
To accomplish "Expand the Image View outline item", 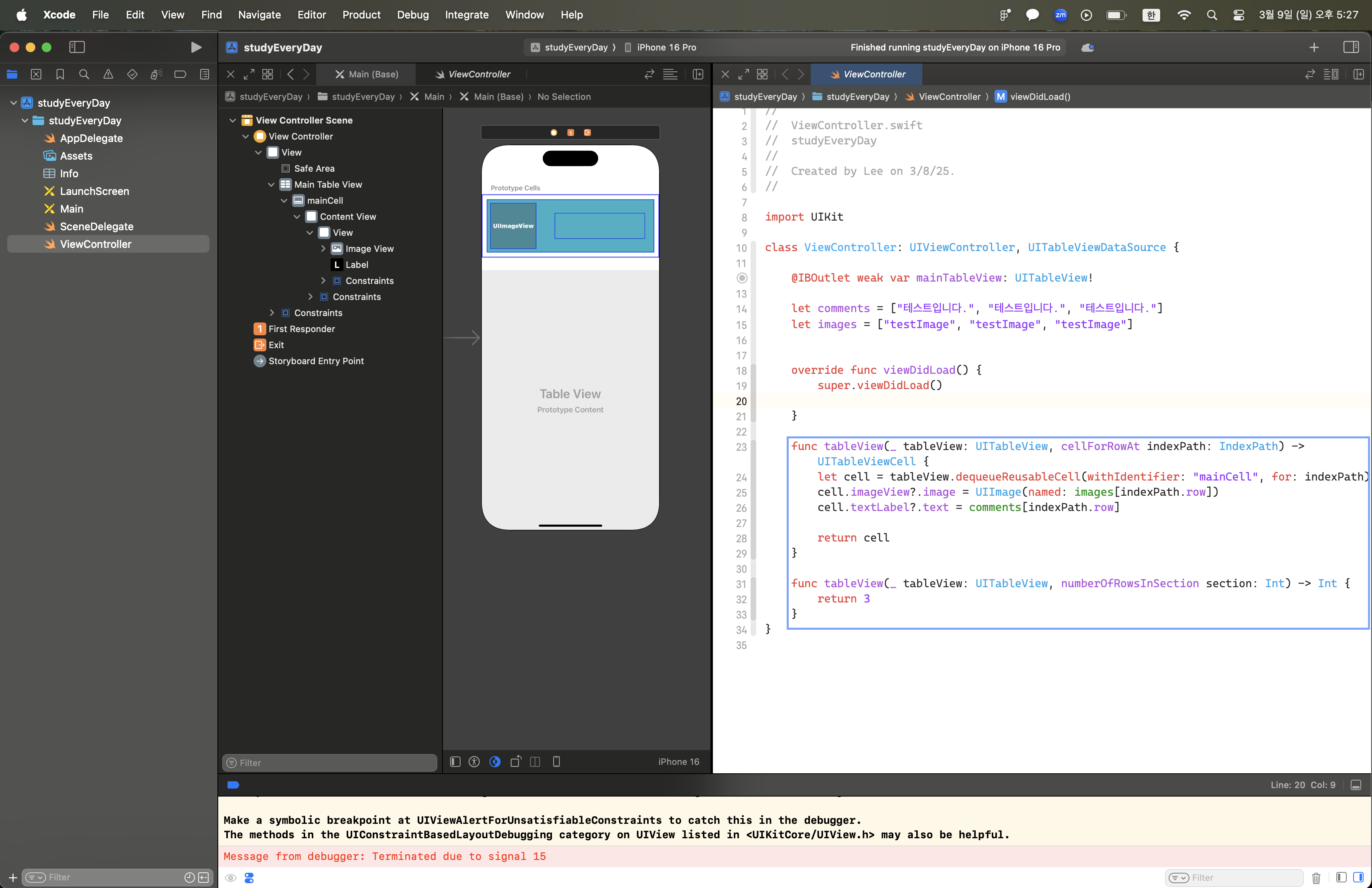I will tap(323, 248).
